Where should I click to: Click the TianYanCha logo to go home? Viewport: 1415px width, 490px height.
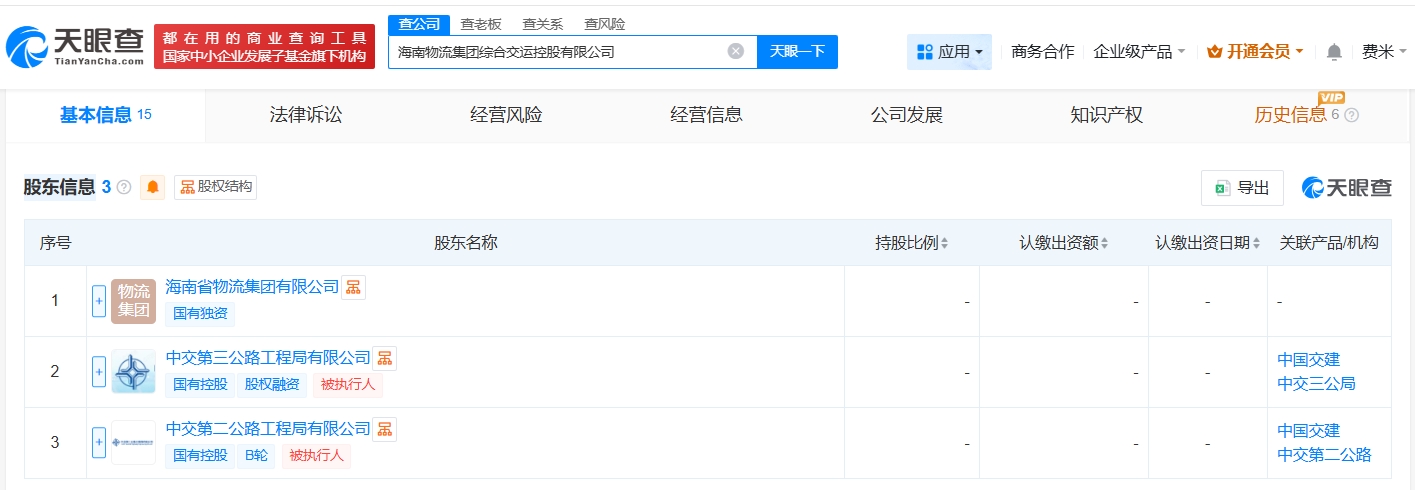75,46
